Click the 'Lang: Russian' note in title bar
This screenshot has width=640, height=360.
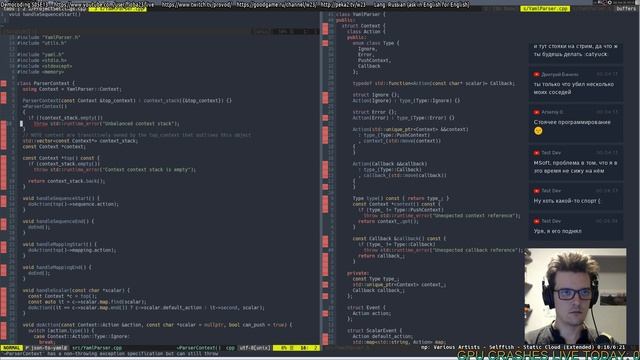click(x=421, y=4)
